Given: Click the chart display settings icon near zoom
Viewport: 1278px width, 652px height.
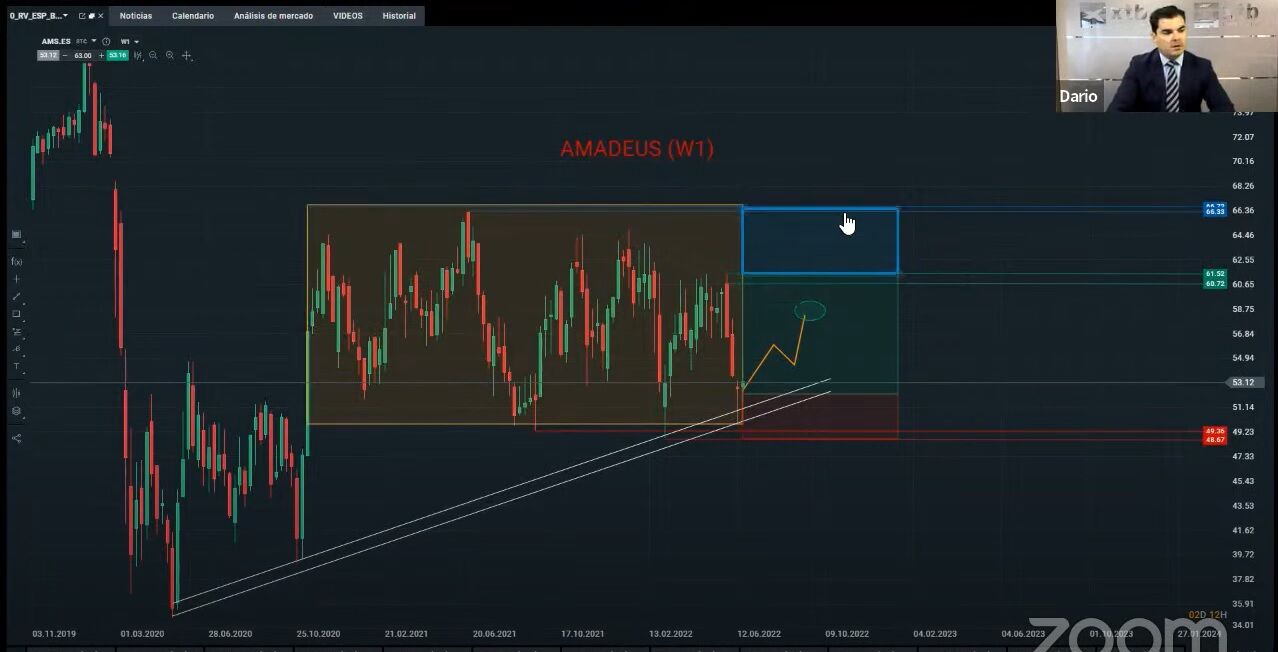Looking at the screenshot, I should [138, 55].
